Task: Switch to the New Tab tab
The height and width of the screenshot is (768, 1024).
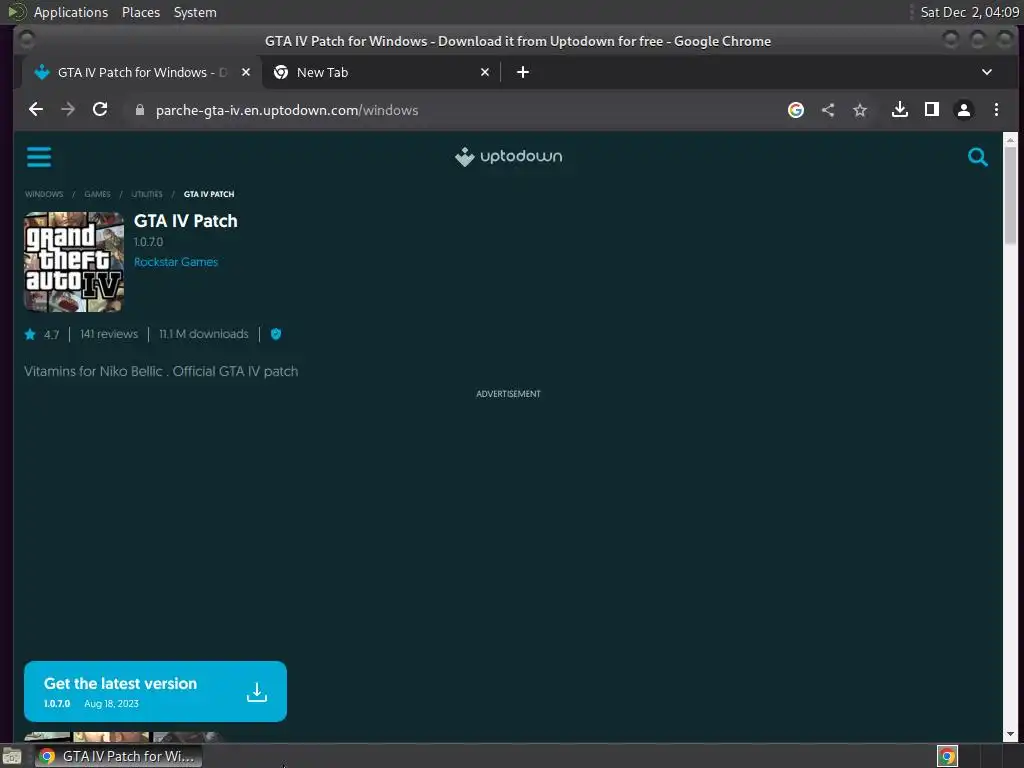Action: (381, 72)
